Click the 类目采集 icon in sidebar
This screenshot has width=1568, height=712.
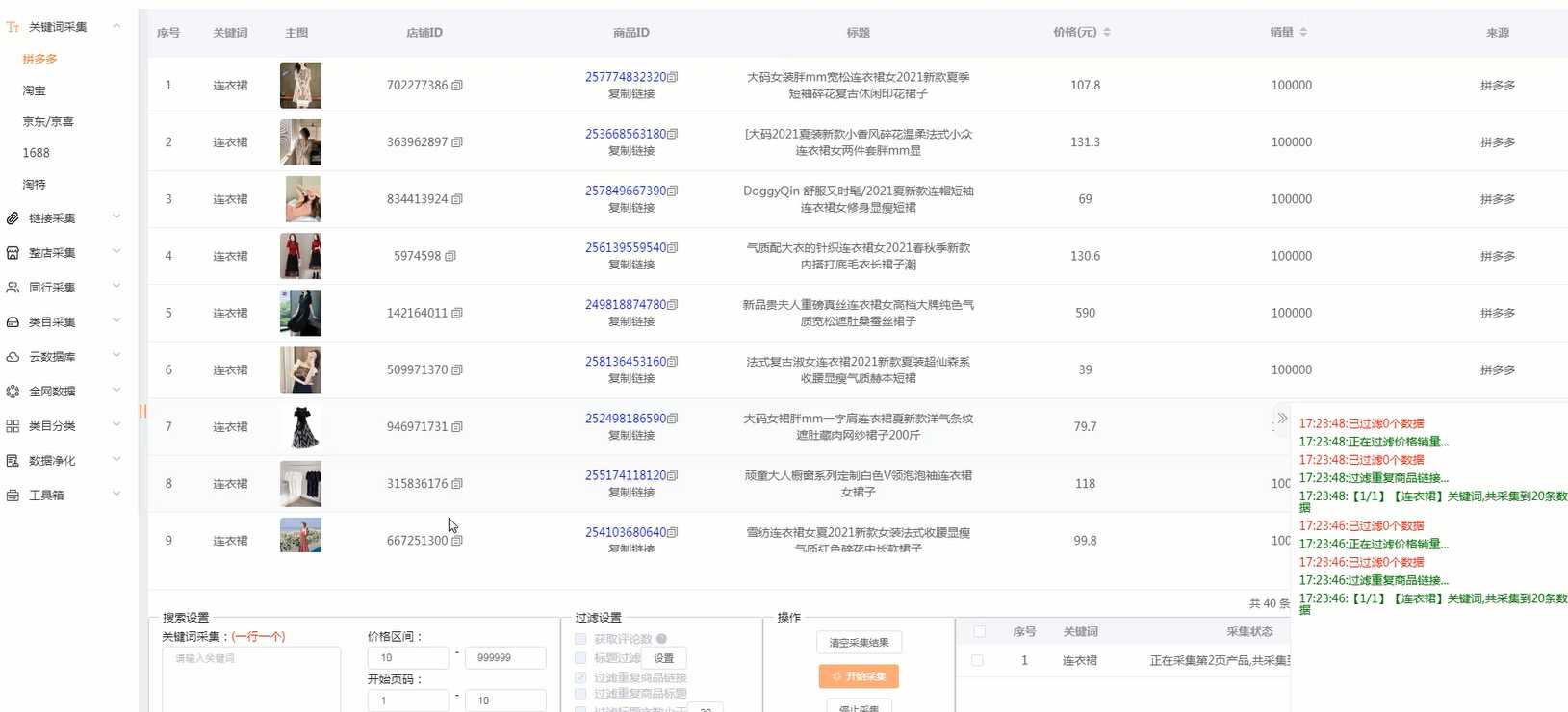13,322
